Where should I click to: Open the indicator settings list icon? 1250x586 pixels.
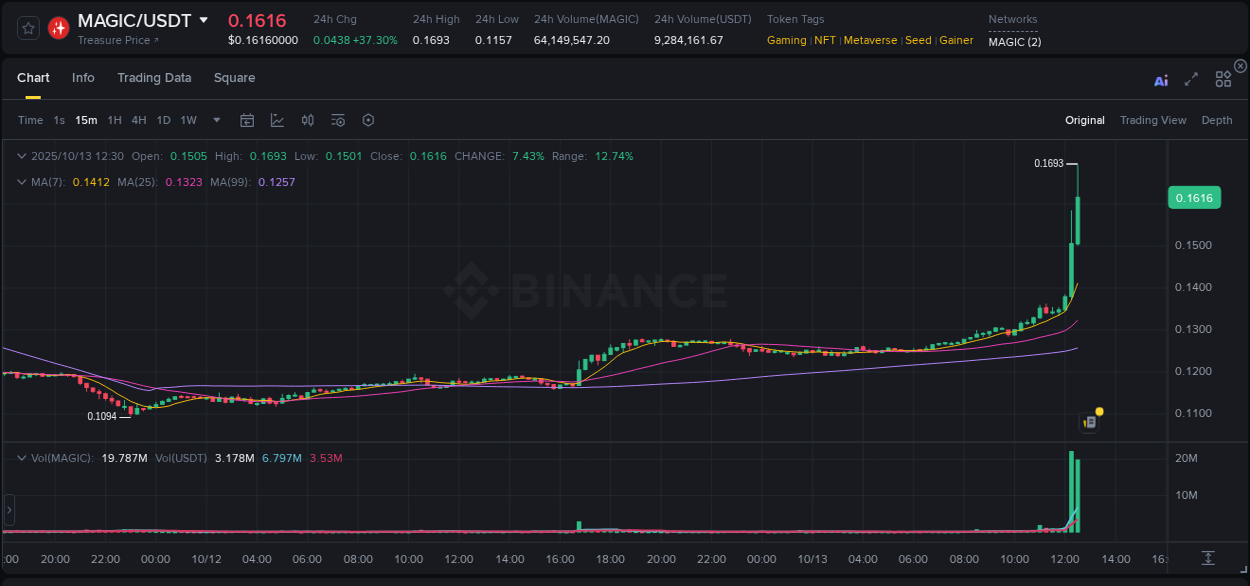coord(338,119)
